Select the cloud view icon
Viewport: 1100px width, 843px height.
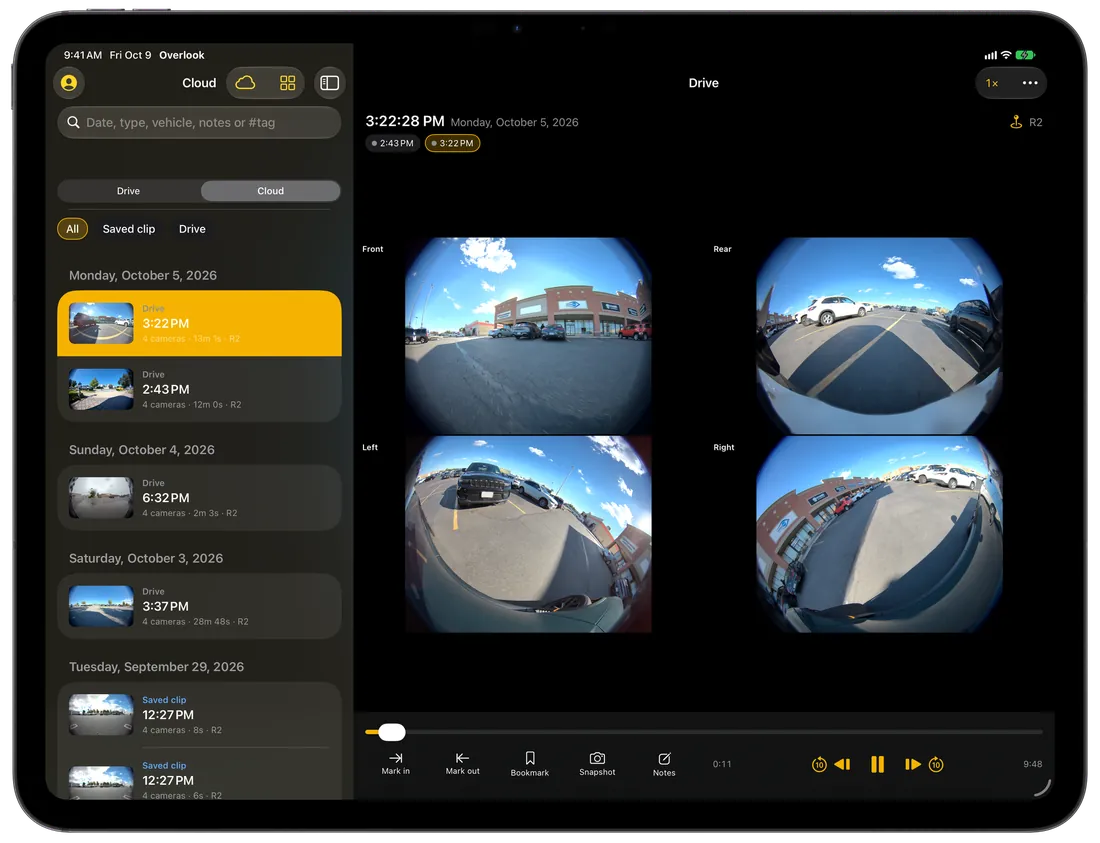coord(245,83)
